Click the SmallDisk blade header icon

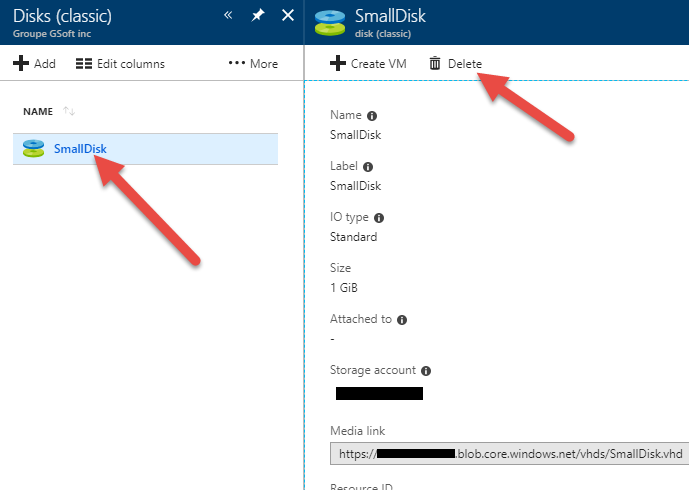coord(330,23)
